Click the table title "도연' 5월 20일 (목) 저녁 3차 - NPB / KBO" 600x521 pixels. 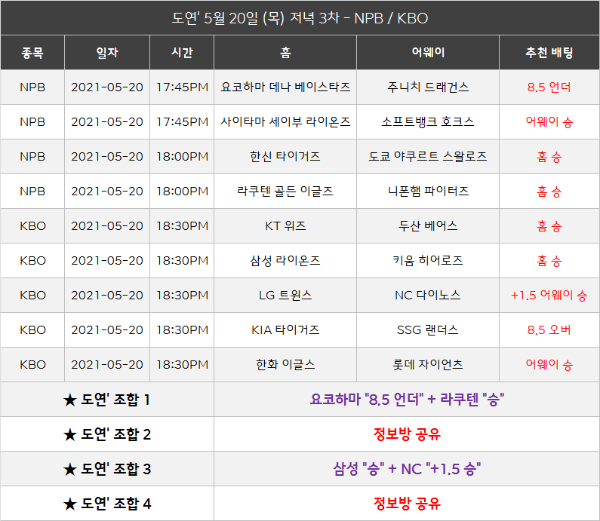point(300,18)
